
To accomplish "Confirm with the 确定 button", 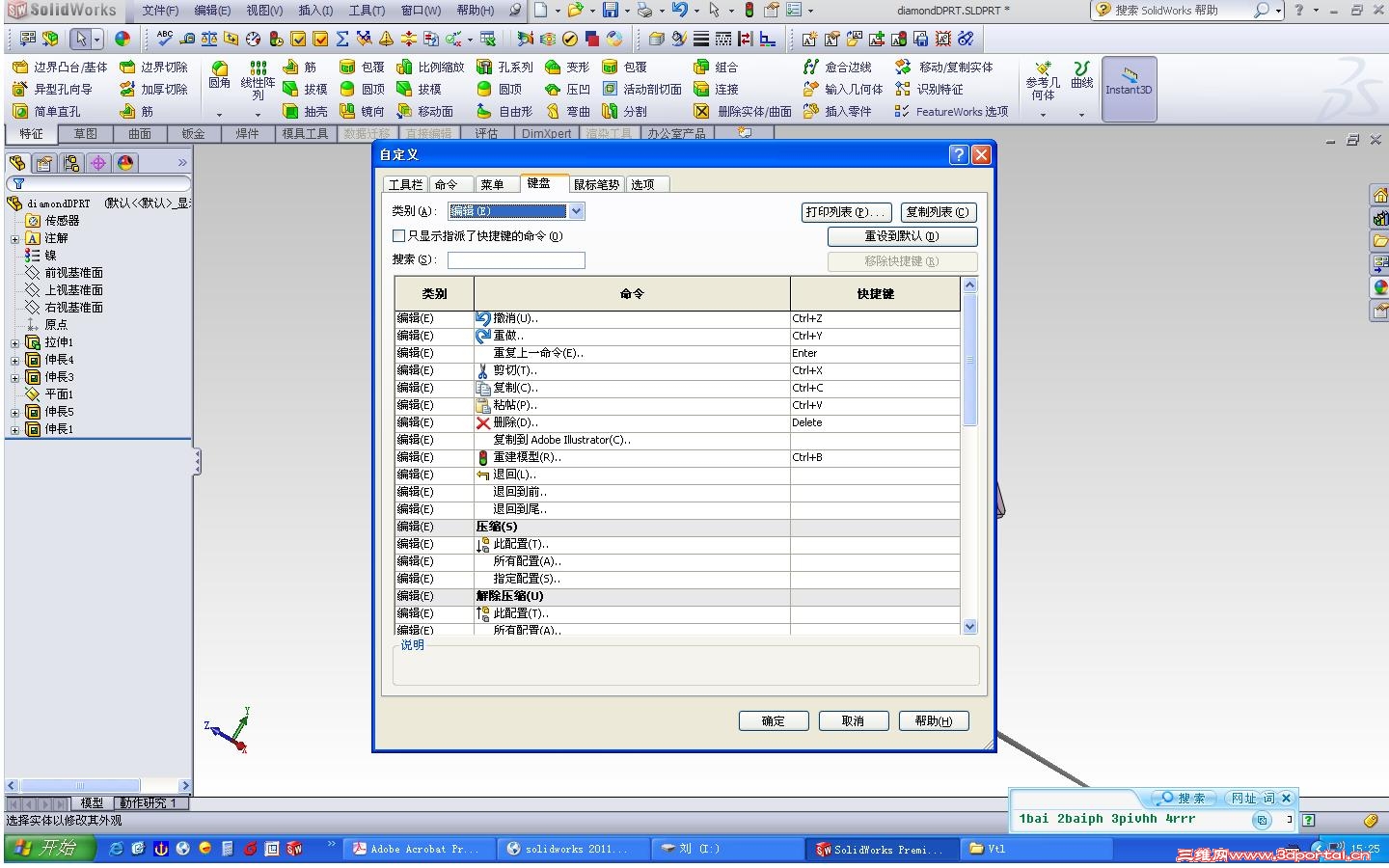I will (x=774, y=721).
